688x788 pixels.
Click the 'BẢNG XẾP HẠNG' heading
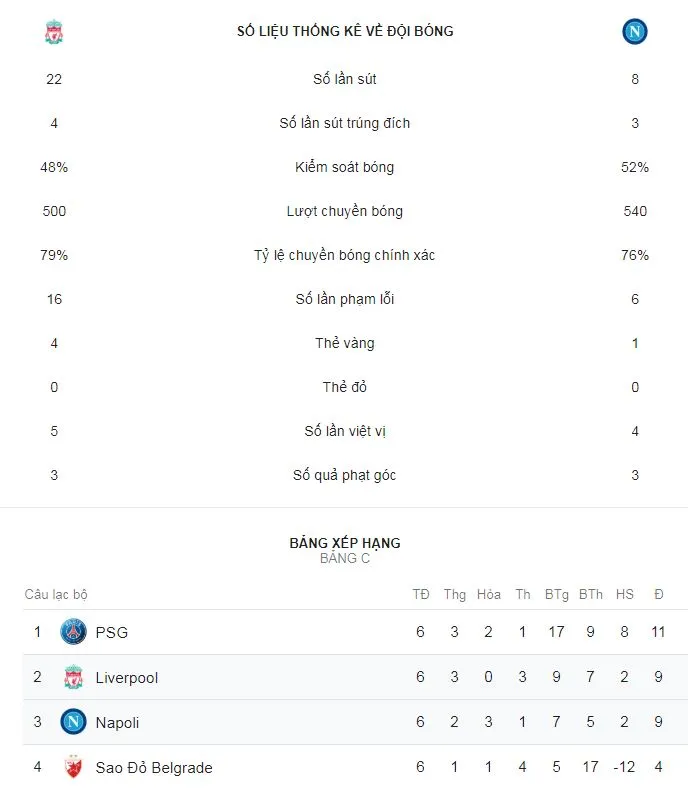345,543
